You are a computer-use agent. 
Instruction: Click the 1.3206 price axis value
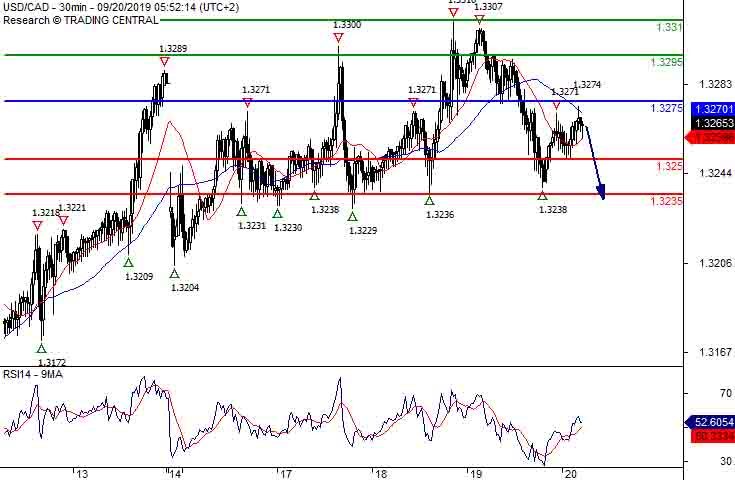click(x=715, y=263)
